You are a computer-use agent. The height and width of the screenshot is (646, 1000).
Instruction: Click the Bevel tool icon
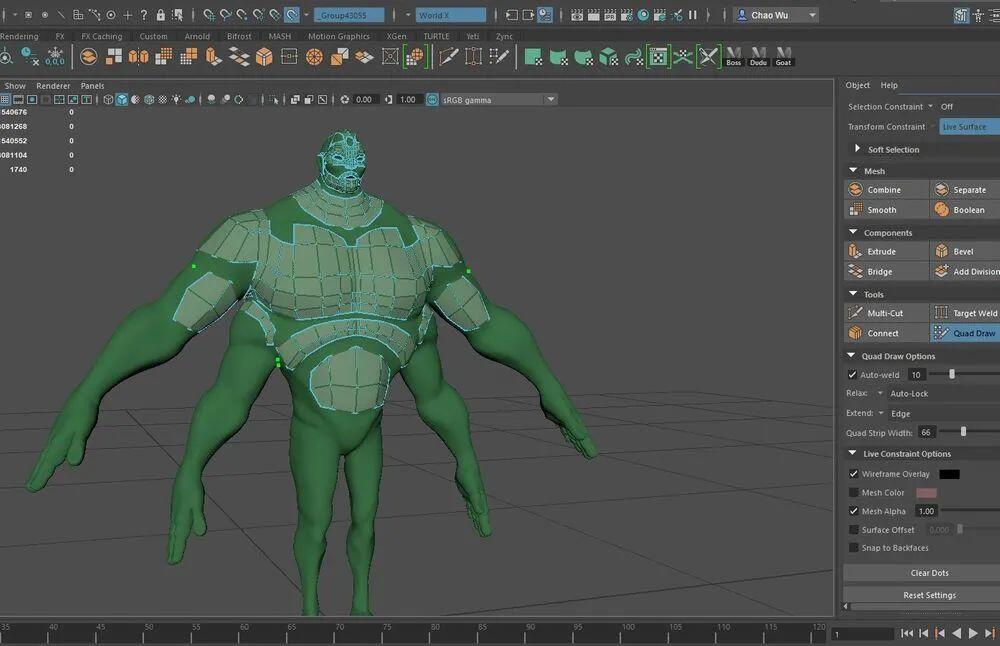pyautogui.click(x=941, y=251)
